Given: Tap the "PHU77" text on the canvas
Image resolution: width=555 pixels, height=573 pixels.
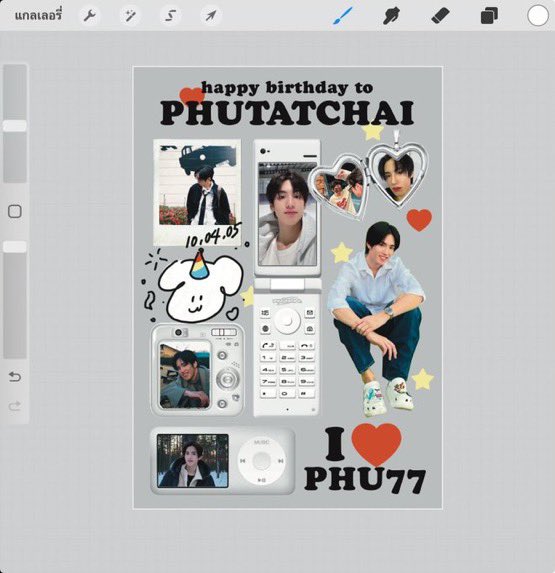Looking at the screenshot, I should pyautogui.click(x=365, y=480).
